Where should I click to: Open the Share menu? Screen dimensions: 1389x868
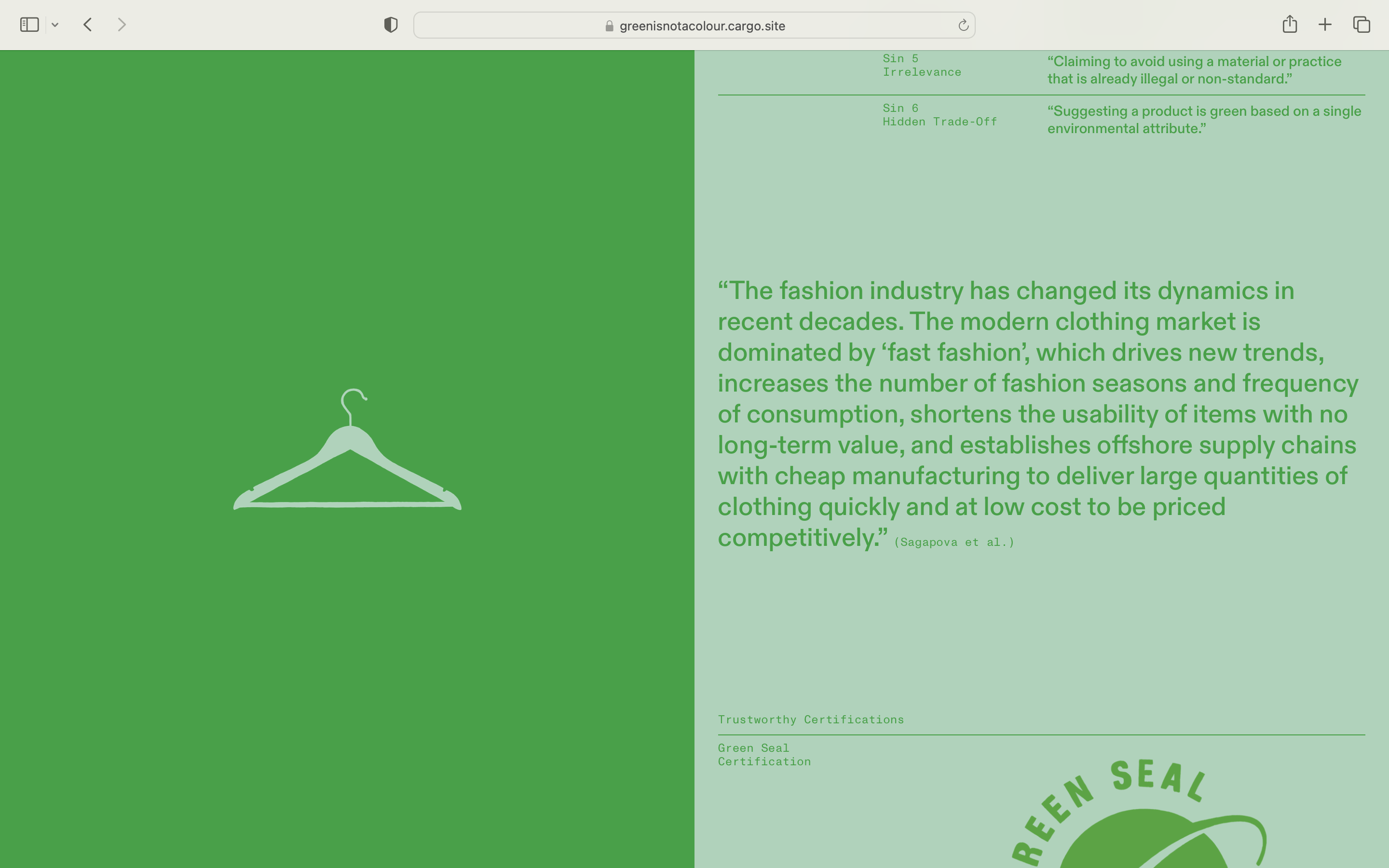(1290, 24)
